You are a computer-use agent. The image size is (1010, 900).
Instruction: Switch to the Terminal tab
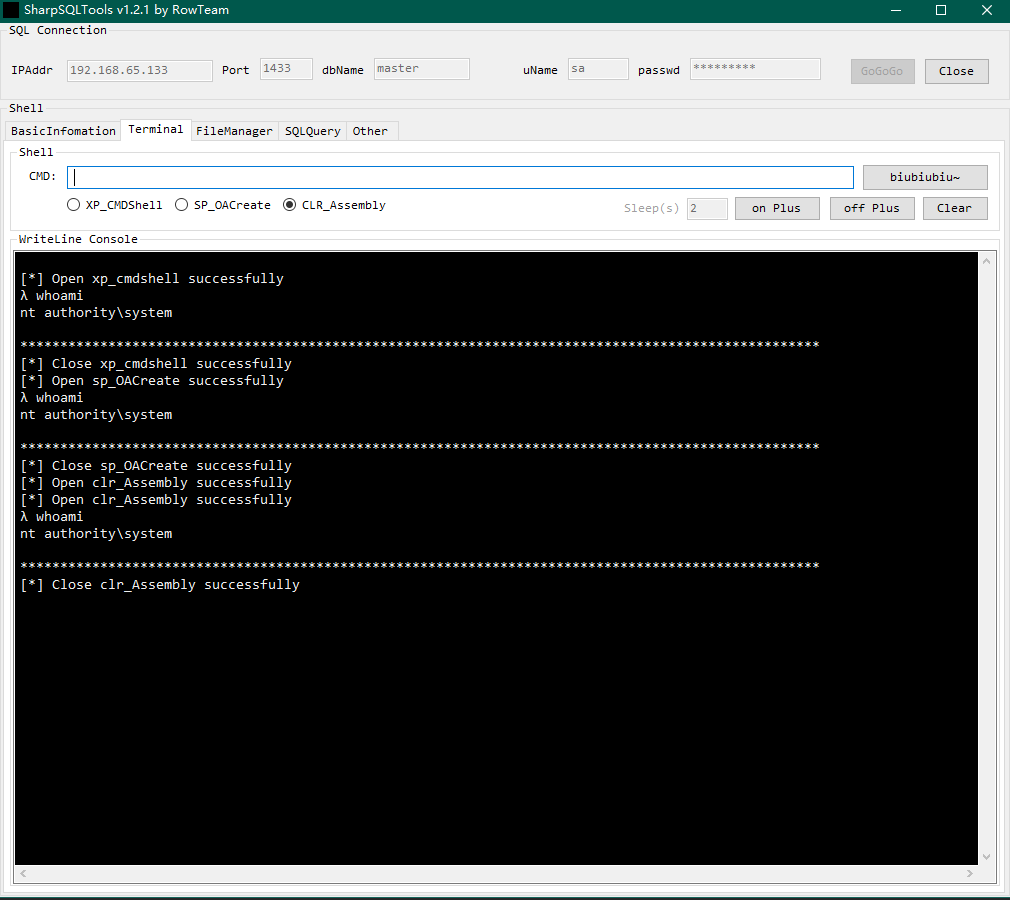[156, 129]
